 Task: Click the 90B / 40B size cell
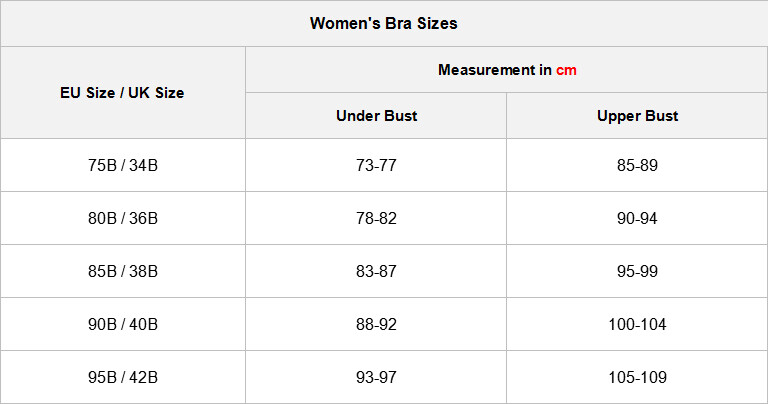point(122,324)
